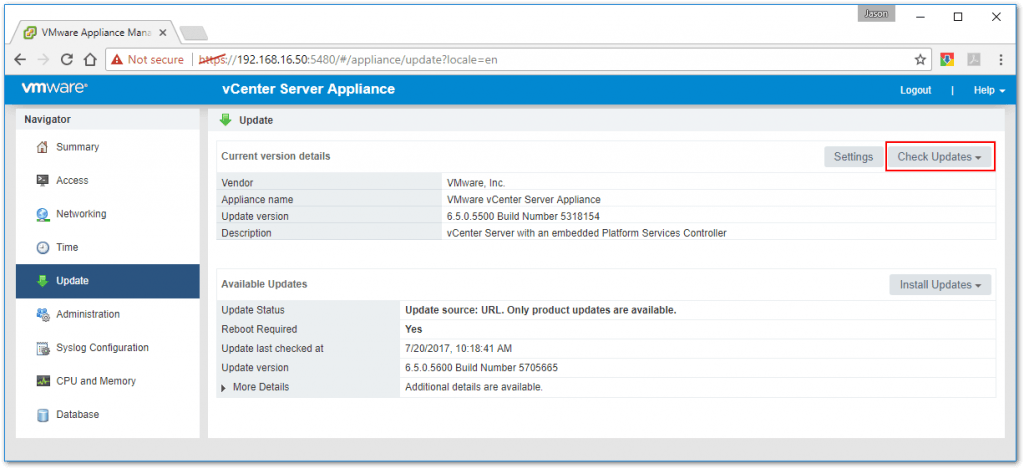Bookmark the page with the star icon
1024x469 pixels.
point(920,59)
